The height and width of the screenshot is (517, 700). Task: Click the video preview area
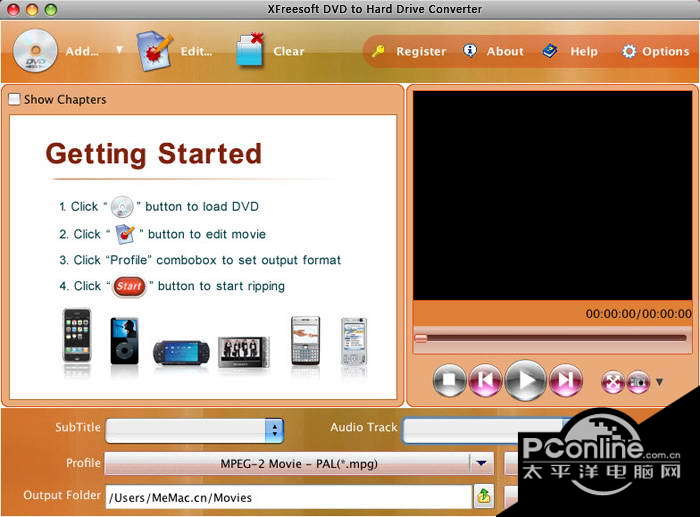552,196
